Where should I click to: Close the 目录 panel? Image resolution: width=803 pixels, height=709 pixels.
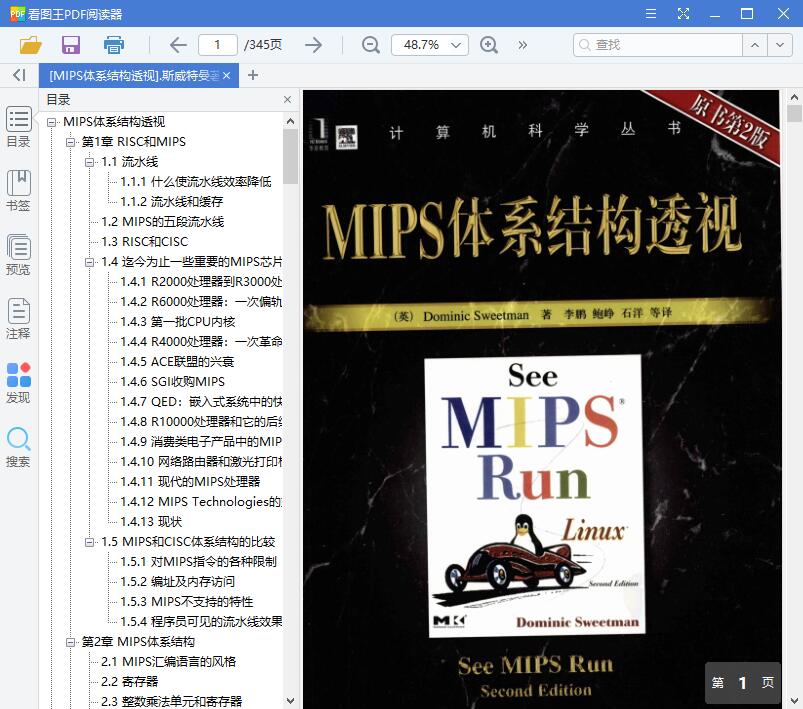287,99
